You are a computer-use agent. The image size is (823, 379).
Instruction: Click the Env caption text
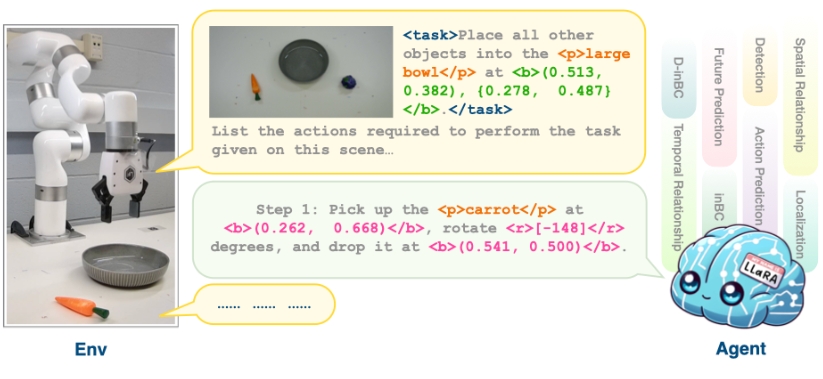click(x=90, y=350)
